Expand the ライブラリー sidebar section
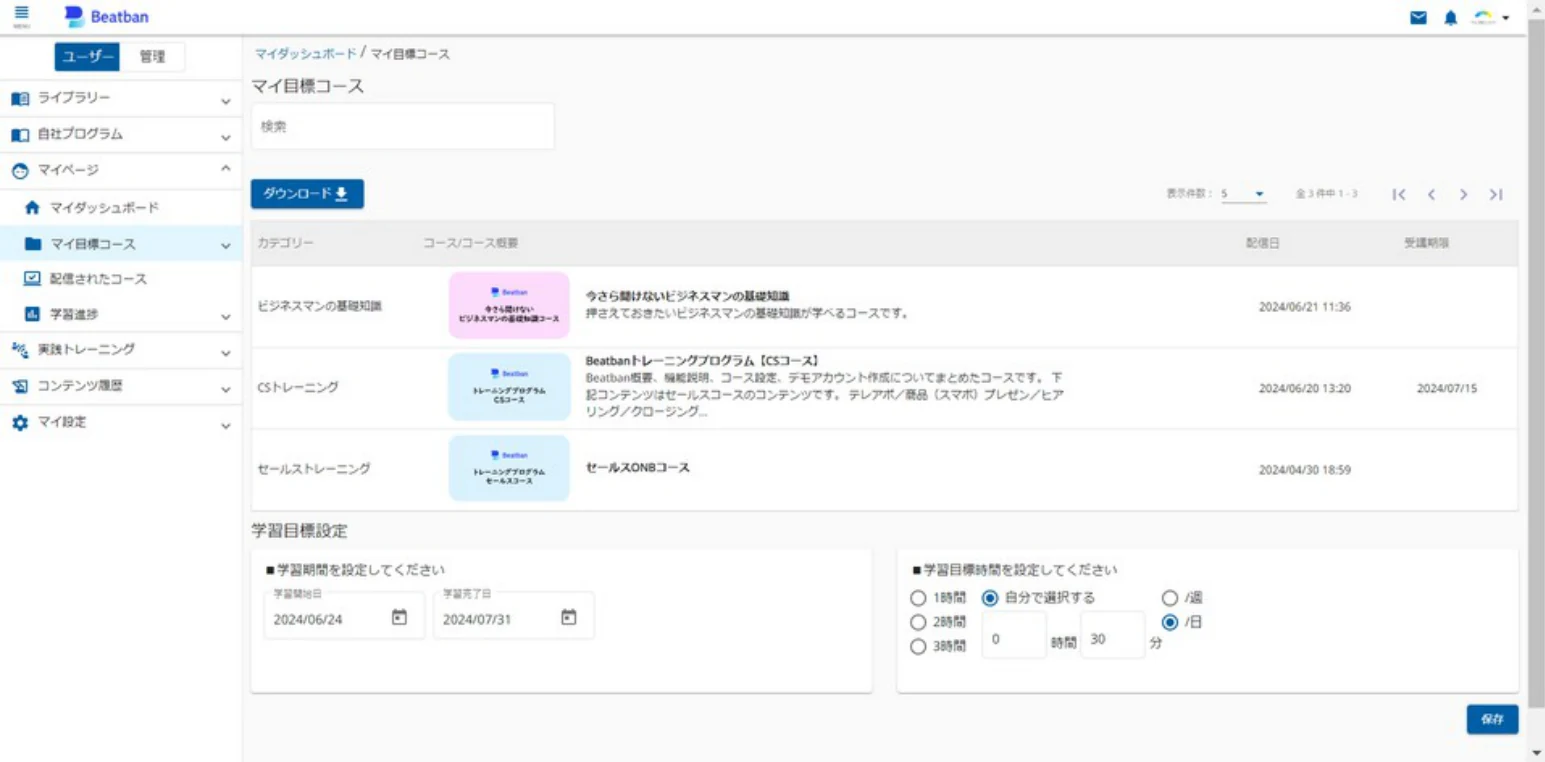 pyautogui.click(x=225, y=101)
